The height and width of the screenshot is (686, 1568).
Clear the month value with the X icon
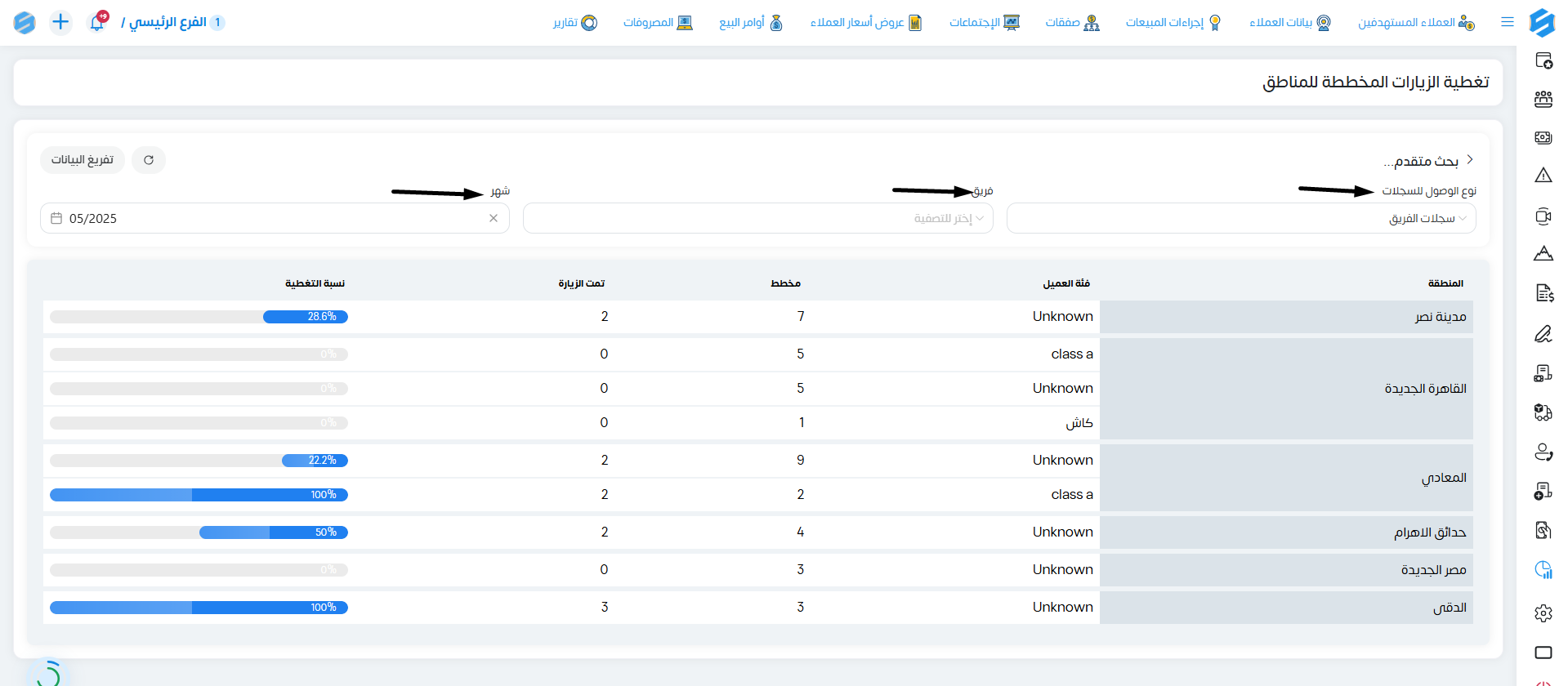(x=494, y=218)
